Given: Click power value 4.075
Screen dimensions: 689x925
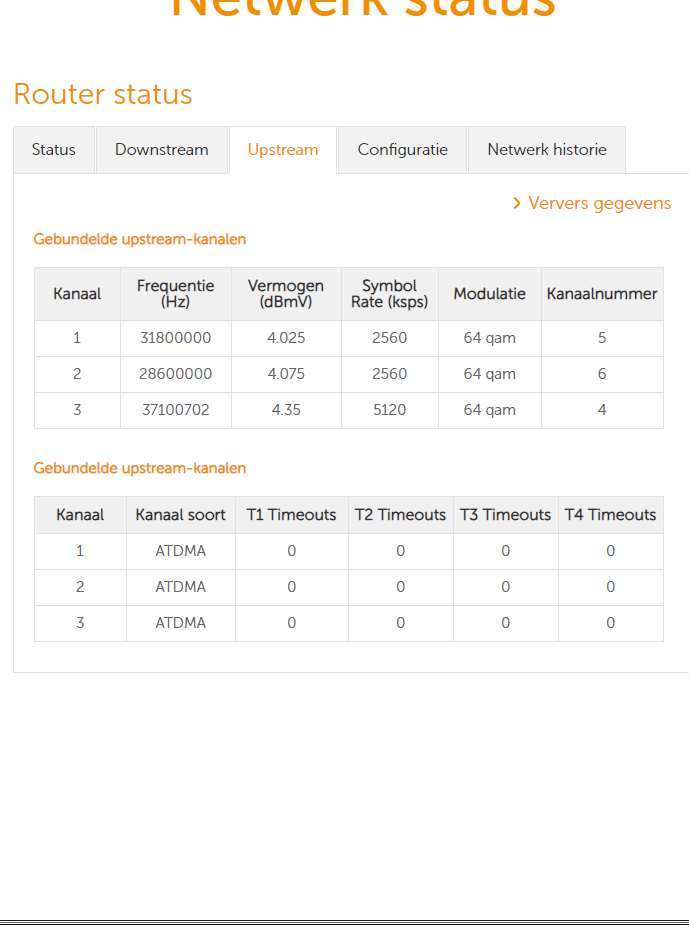Looking at the screenshot, I should pos(286,374).
